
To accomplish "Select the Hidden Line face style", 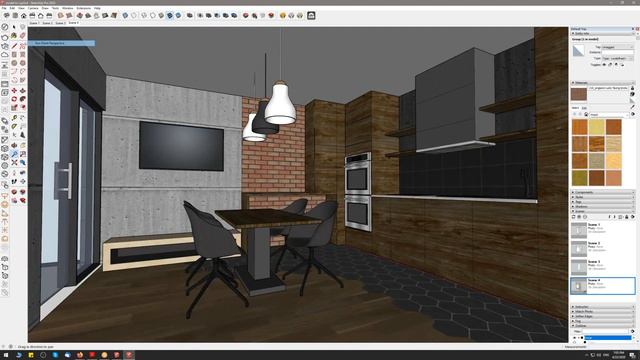I will (152, 16).
